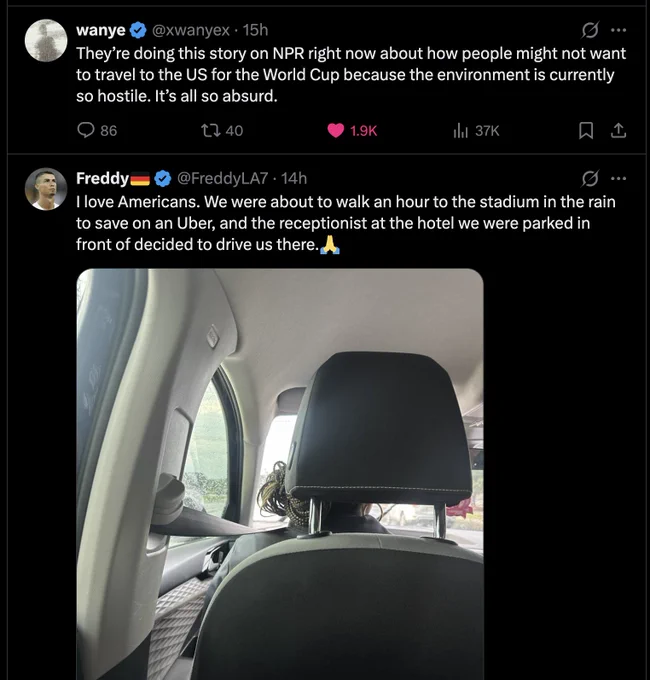Expand the car interior photo
The image size is (650, 680).
tap(280, 474)
